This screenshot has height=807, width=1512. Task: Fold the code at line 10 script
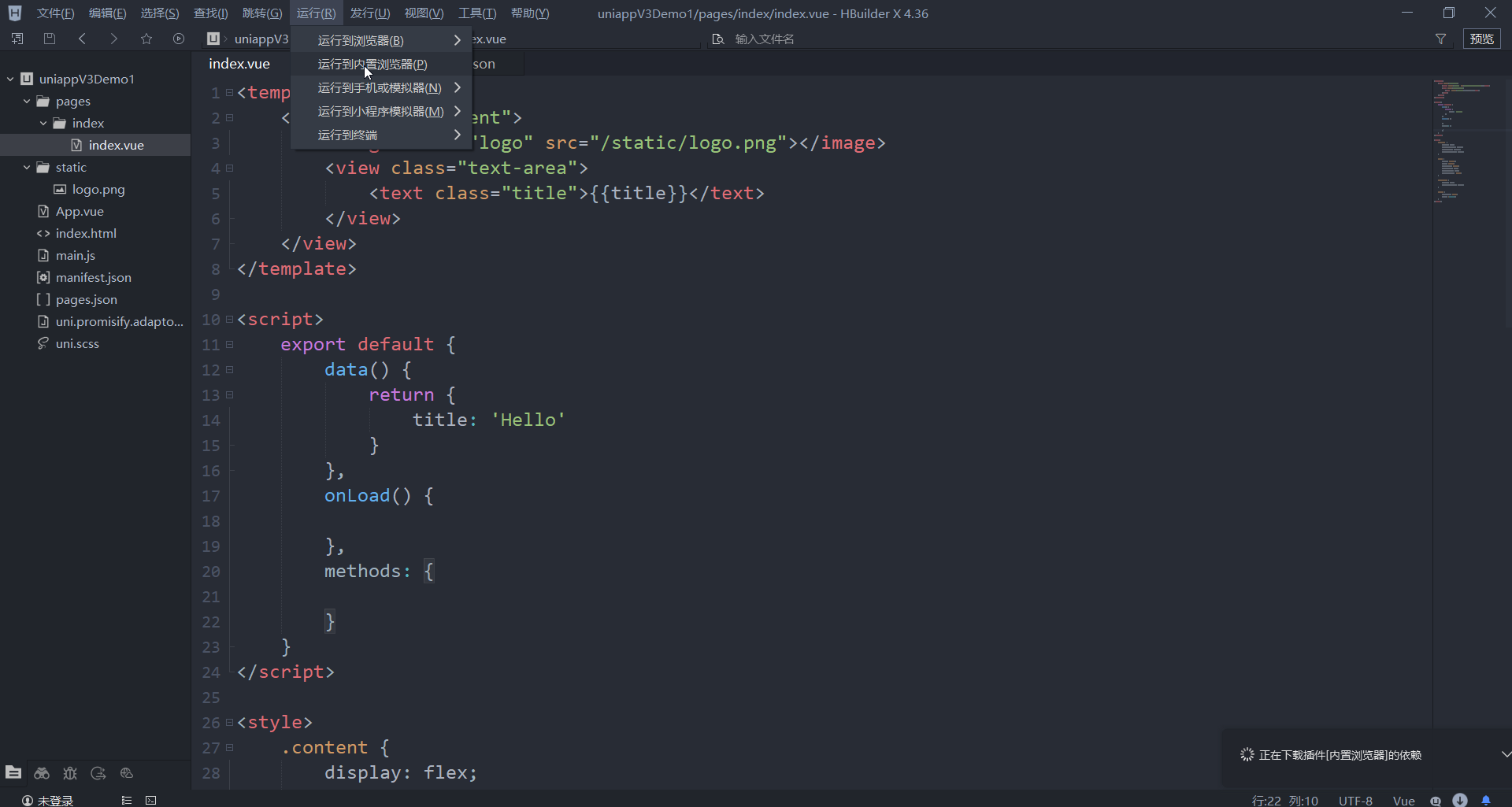229,319
